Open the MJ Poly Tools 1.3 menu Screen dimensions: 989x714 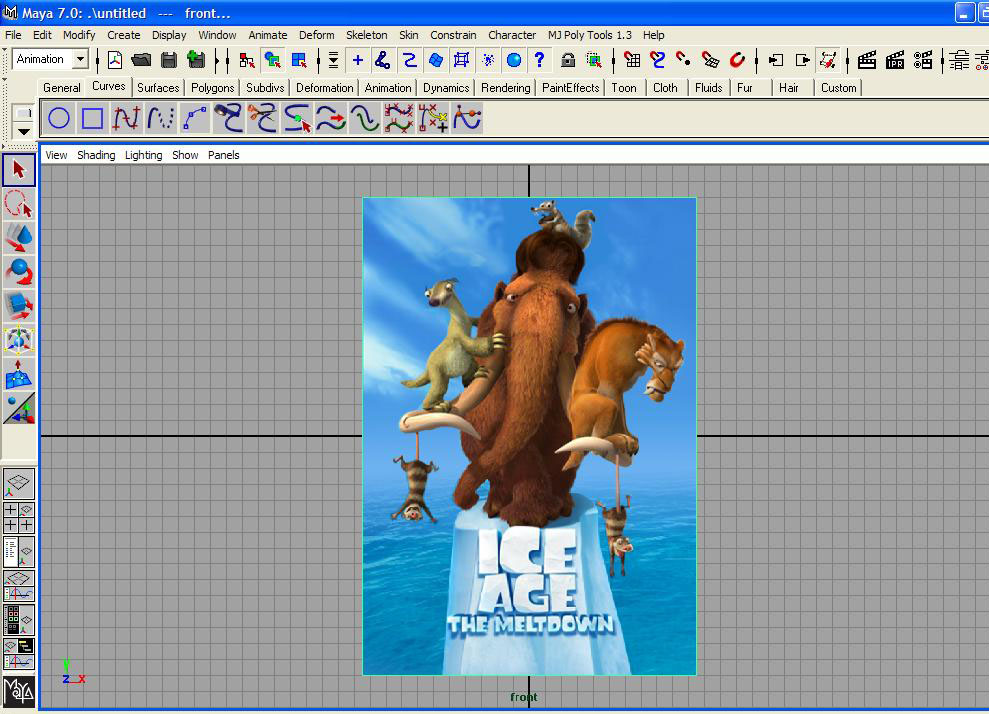(x=590, y=35)
